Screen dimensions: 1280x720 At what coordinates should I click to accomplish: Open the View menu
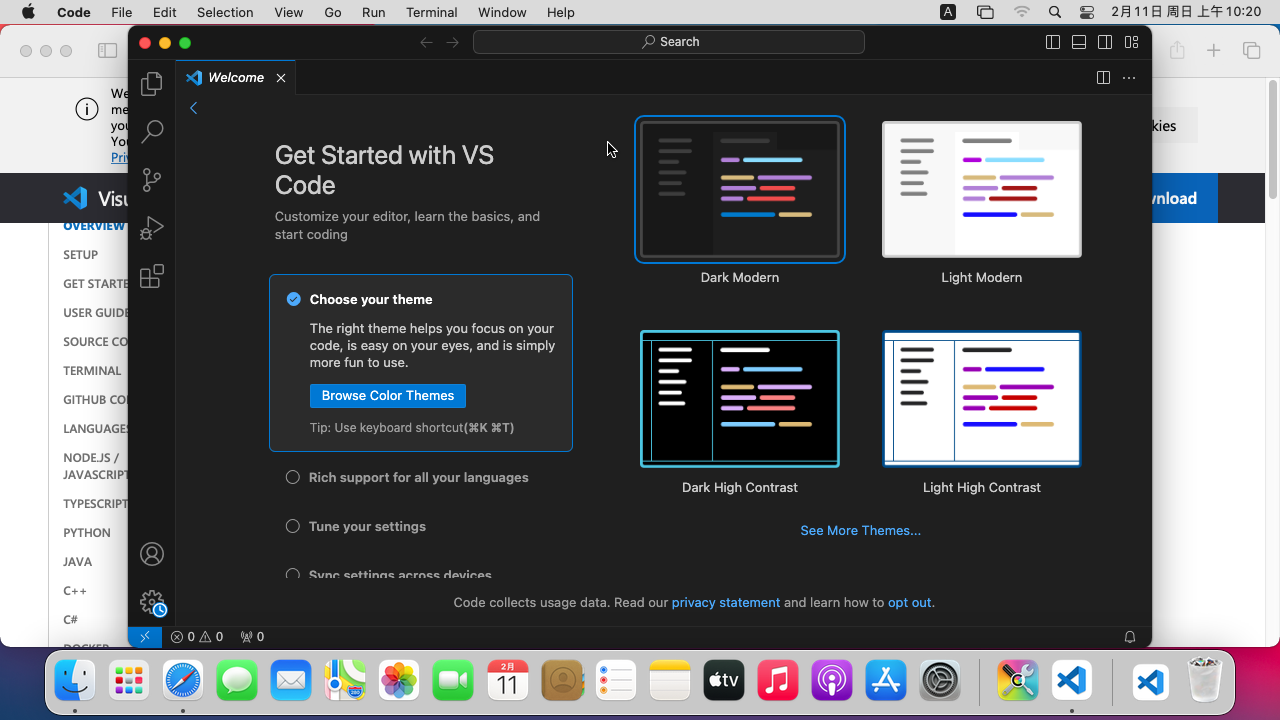[x=289, y=12]
